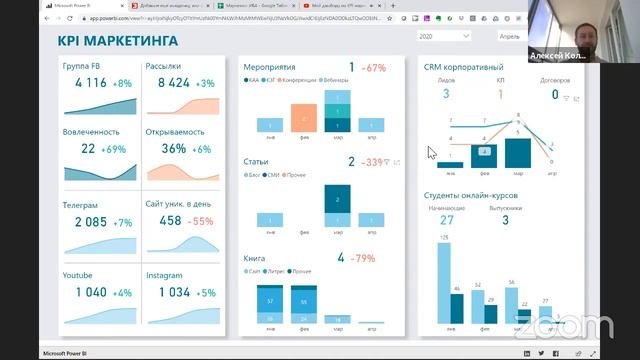
Task: Select янв stacked bar in Книга chart
Action: coord(270,304)
